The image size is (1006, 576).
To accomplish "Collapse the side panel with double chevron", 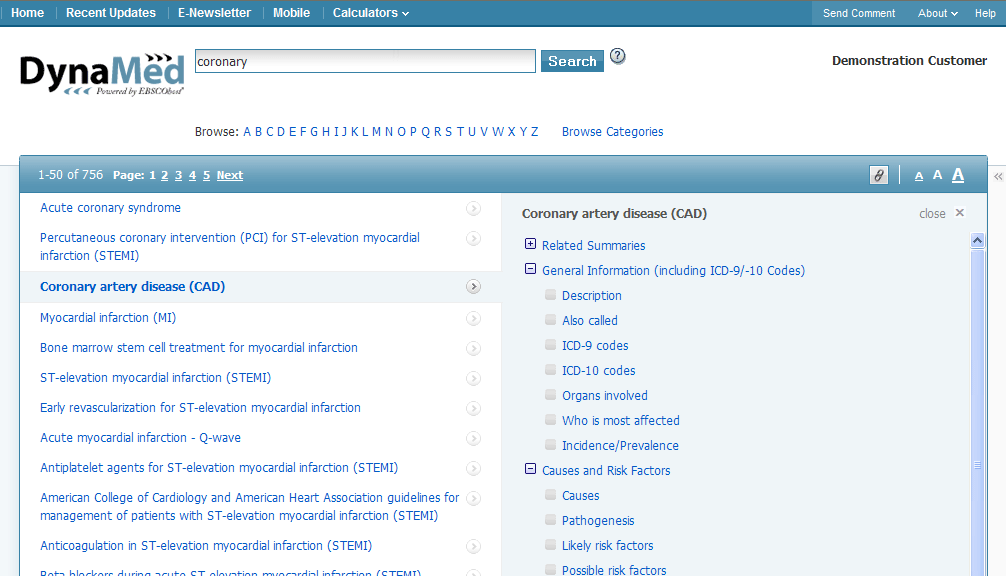I will [x=998, y=176].
